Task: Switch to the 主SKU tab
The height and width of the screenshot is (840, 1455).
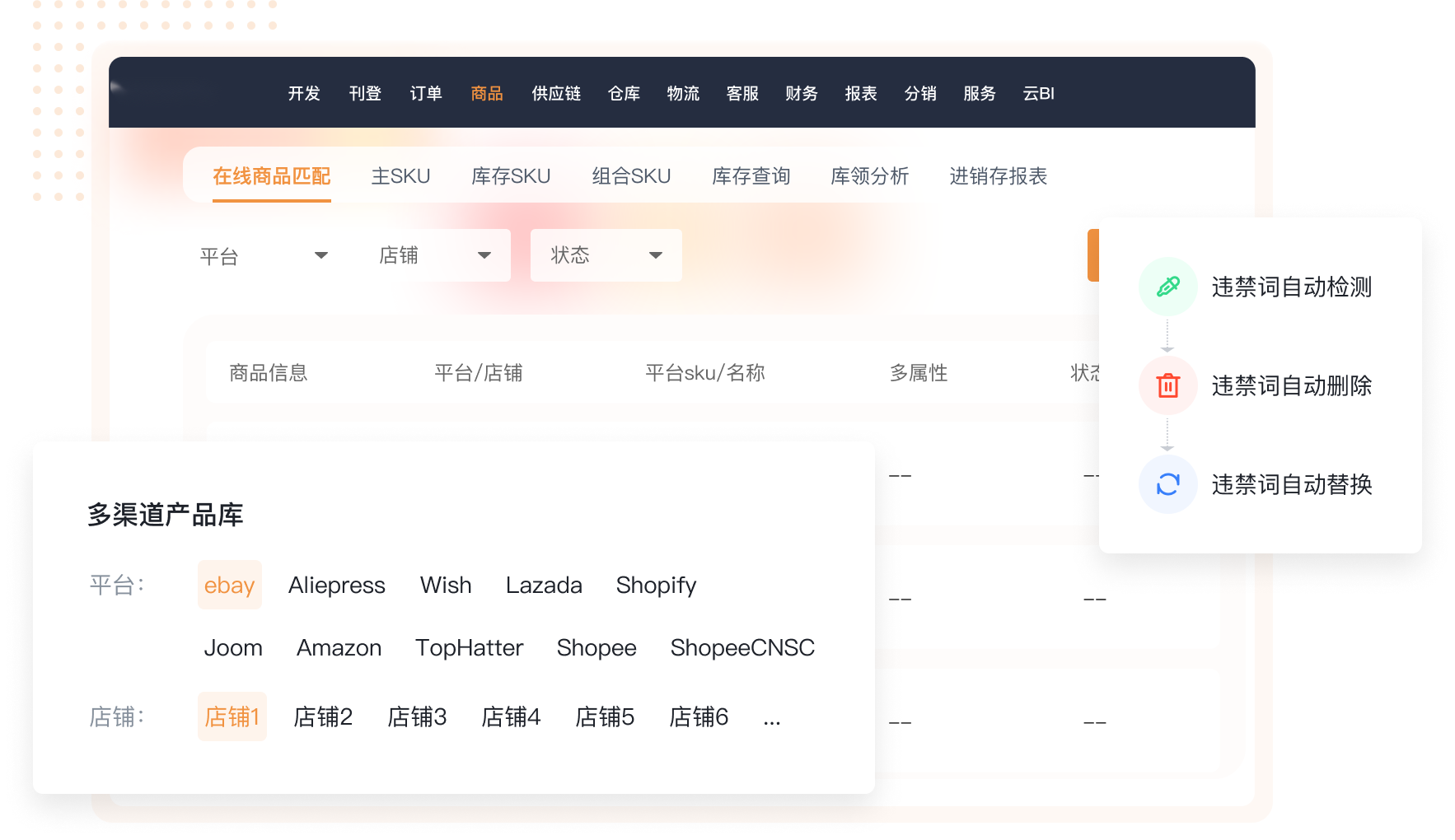Action: coord(400,176)
